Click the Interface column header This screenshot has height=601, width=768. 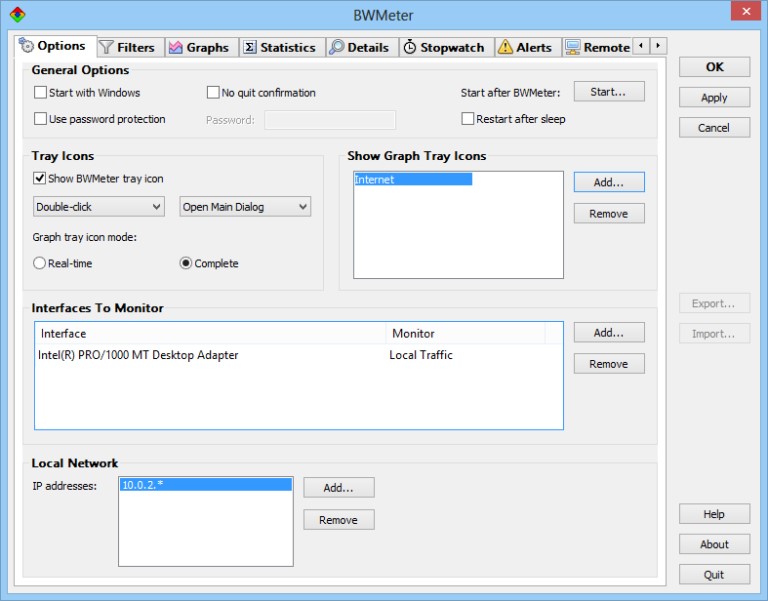[211, 334]
